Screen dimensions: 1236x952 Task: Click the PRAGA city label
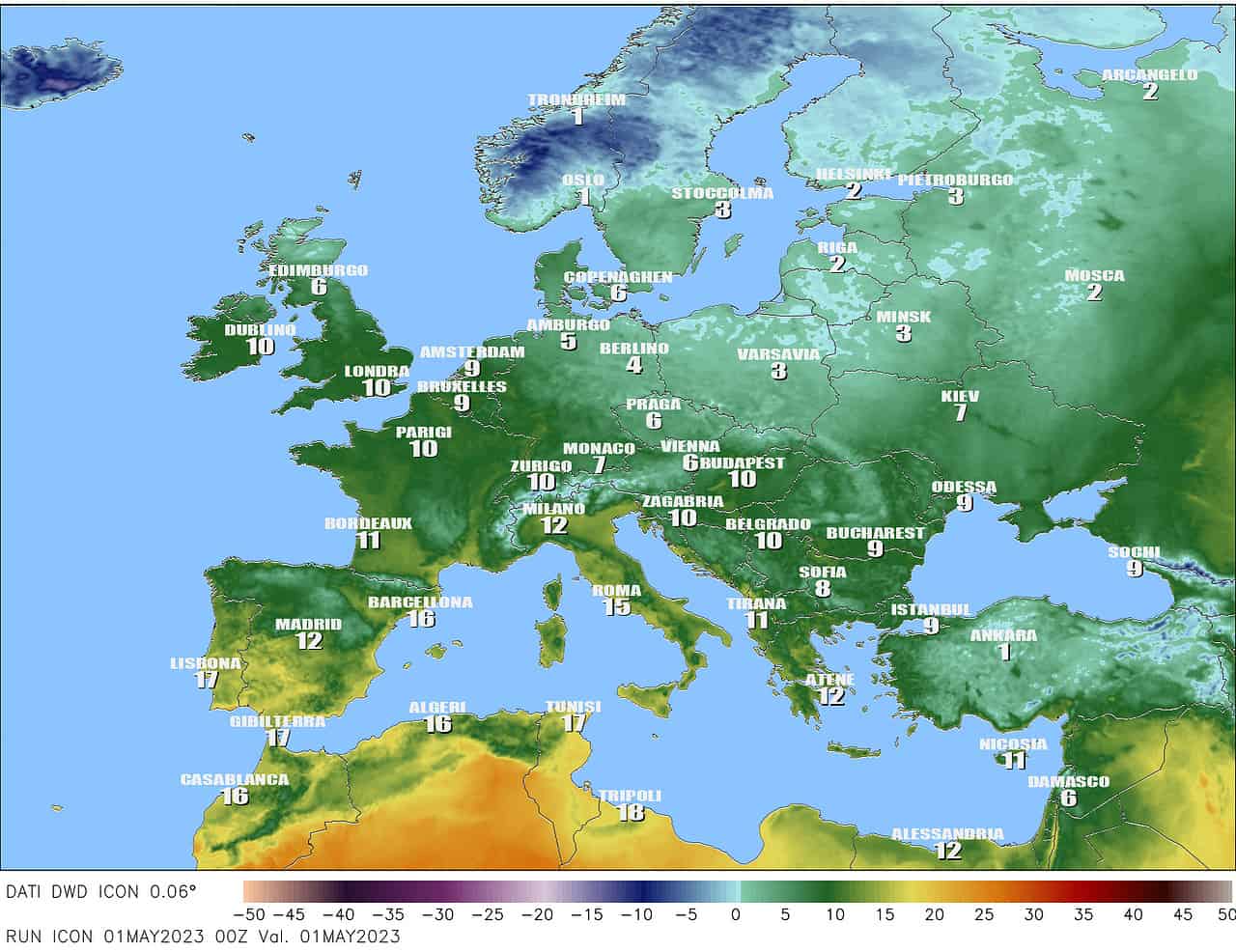(x=653, y=404)
